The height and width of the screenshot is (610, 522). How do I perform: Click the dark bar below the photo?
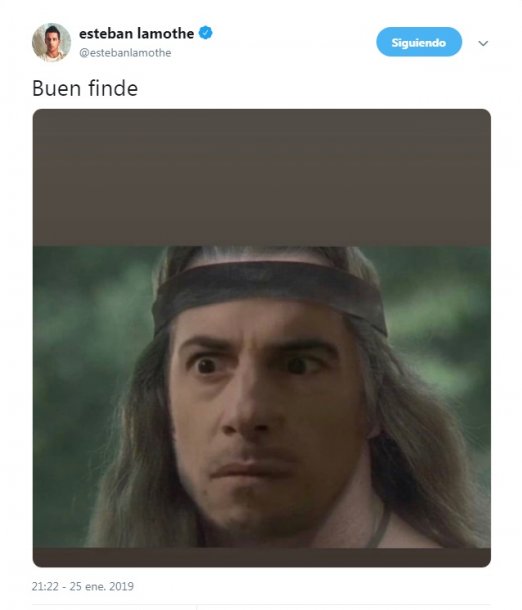[x=261, y=557]
